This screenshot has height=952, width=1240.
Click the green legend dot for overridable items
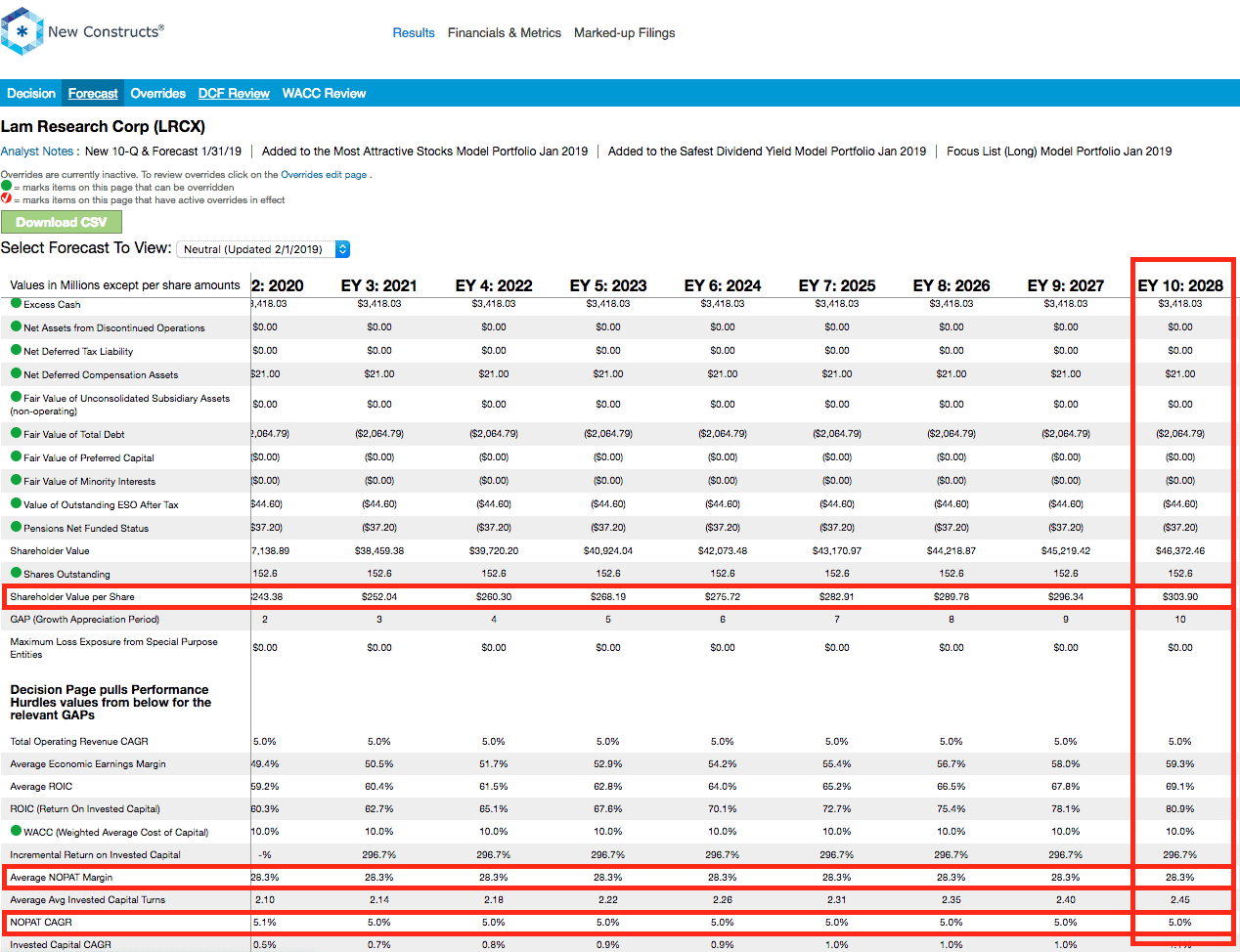tap(6, 186)
